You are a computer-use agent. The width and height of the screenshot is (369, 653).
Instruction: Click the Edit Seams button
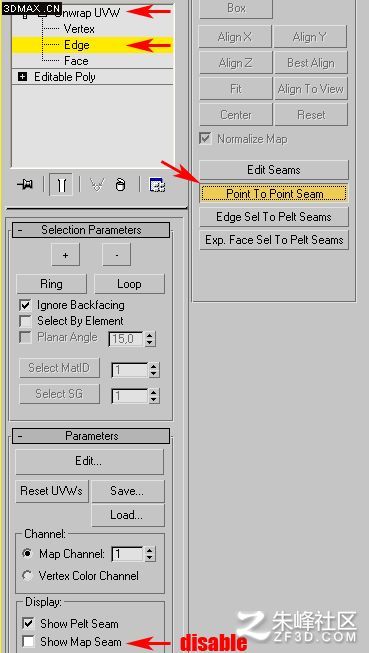pyautogui.click(x=274, y=170)
